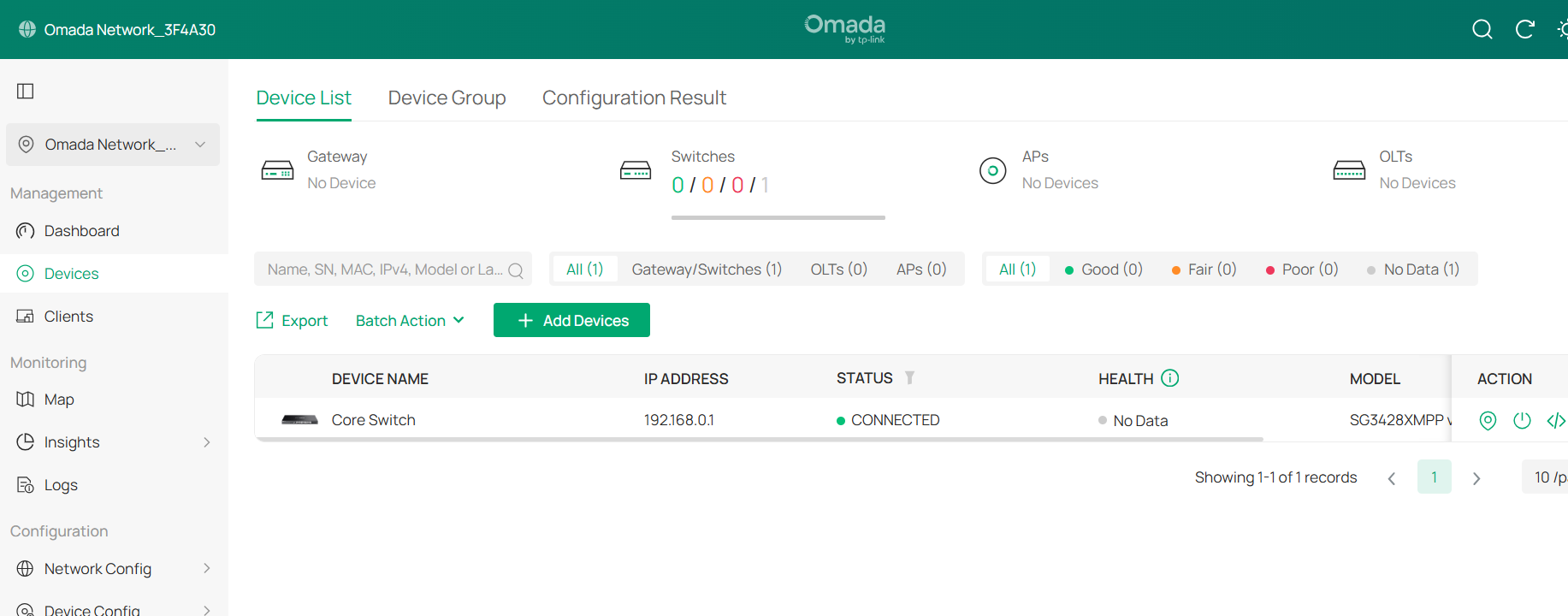The image size is (1568, 616).
Task: Click the Export button
Action: click(292, 321)
